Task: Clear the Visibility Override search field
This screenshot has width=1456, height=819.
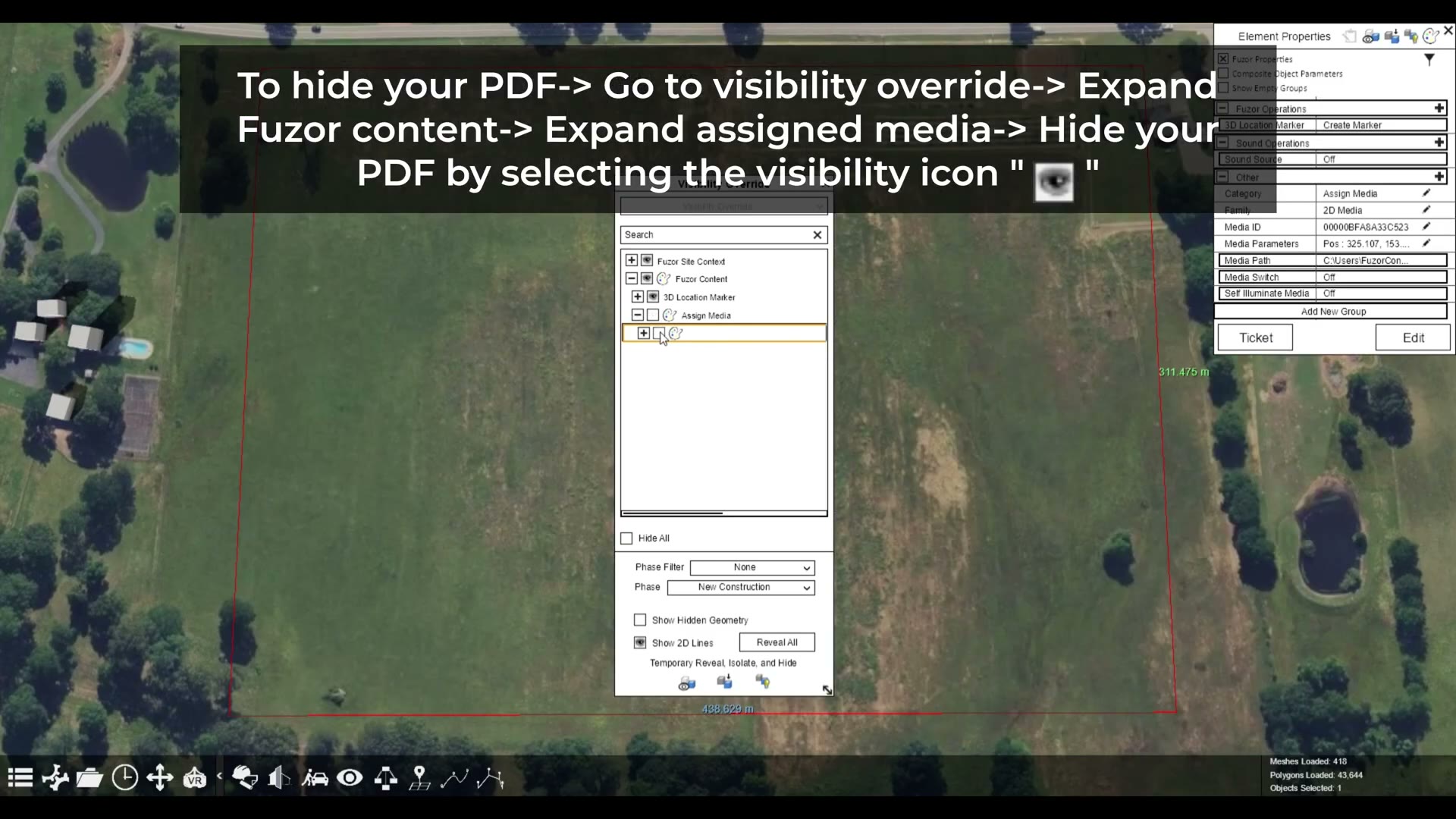Action: click(817, 235)
